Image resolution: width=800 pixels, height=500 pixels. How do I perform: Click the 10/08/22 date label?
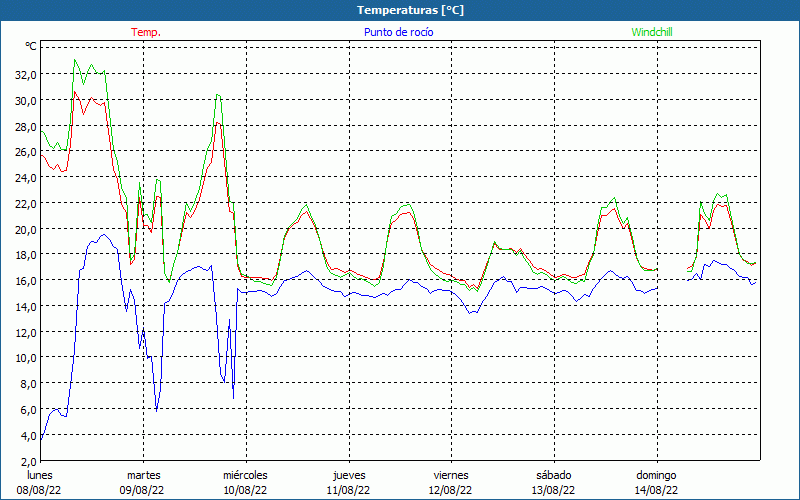(x=245, y=490)
